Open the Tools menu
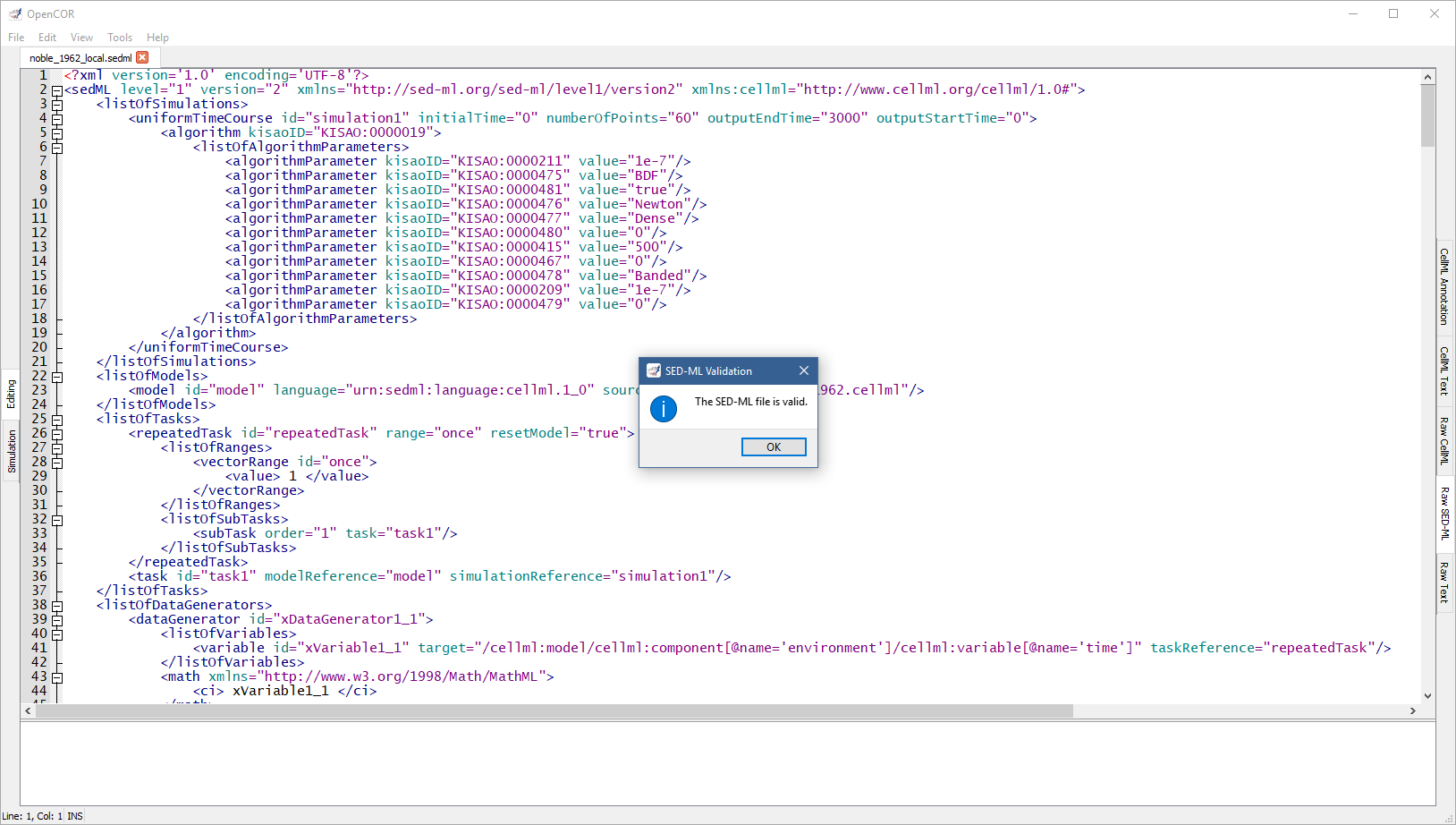The image size is (1456, 825). click(x=119, y=38)
